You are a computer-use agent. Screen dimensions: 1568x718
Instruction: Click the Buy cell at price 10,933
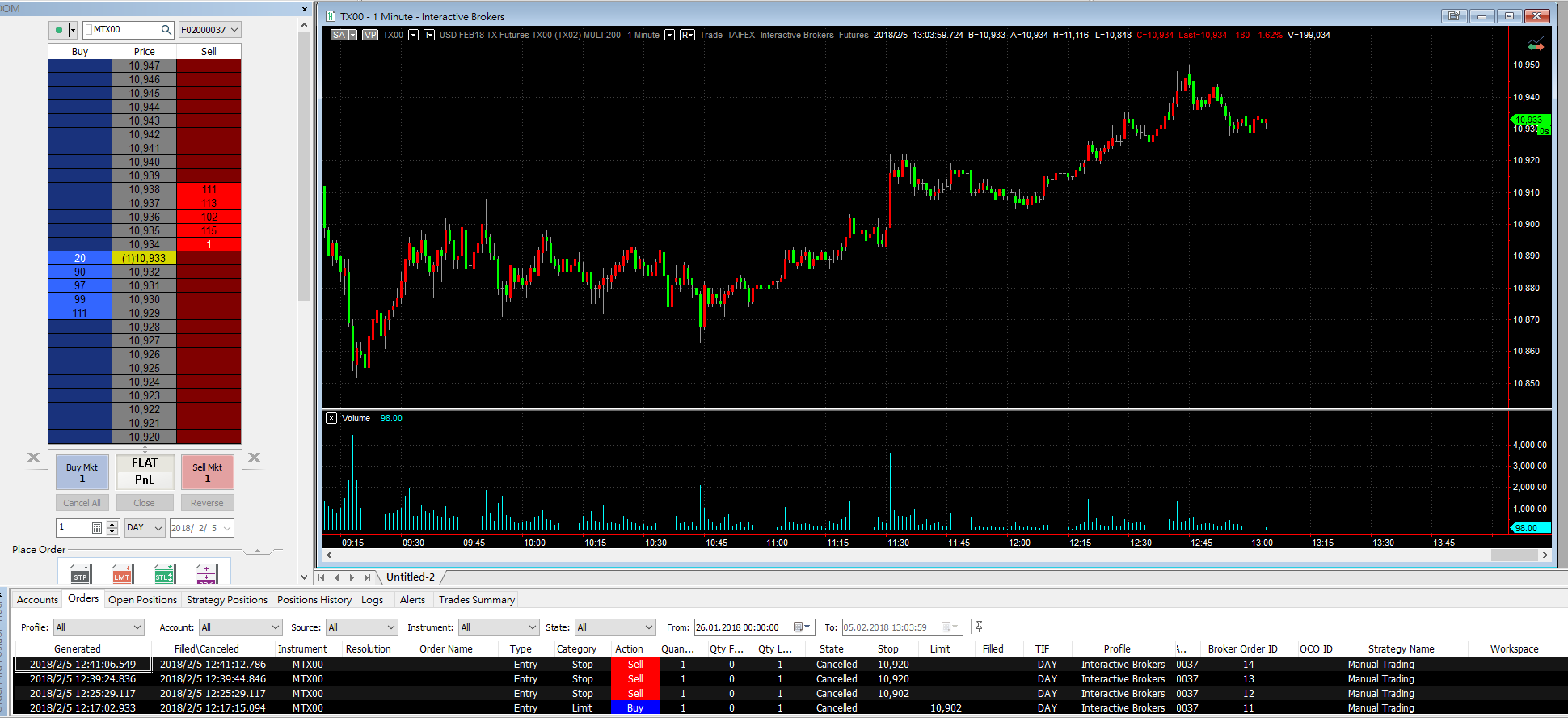point(80,258)
